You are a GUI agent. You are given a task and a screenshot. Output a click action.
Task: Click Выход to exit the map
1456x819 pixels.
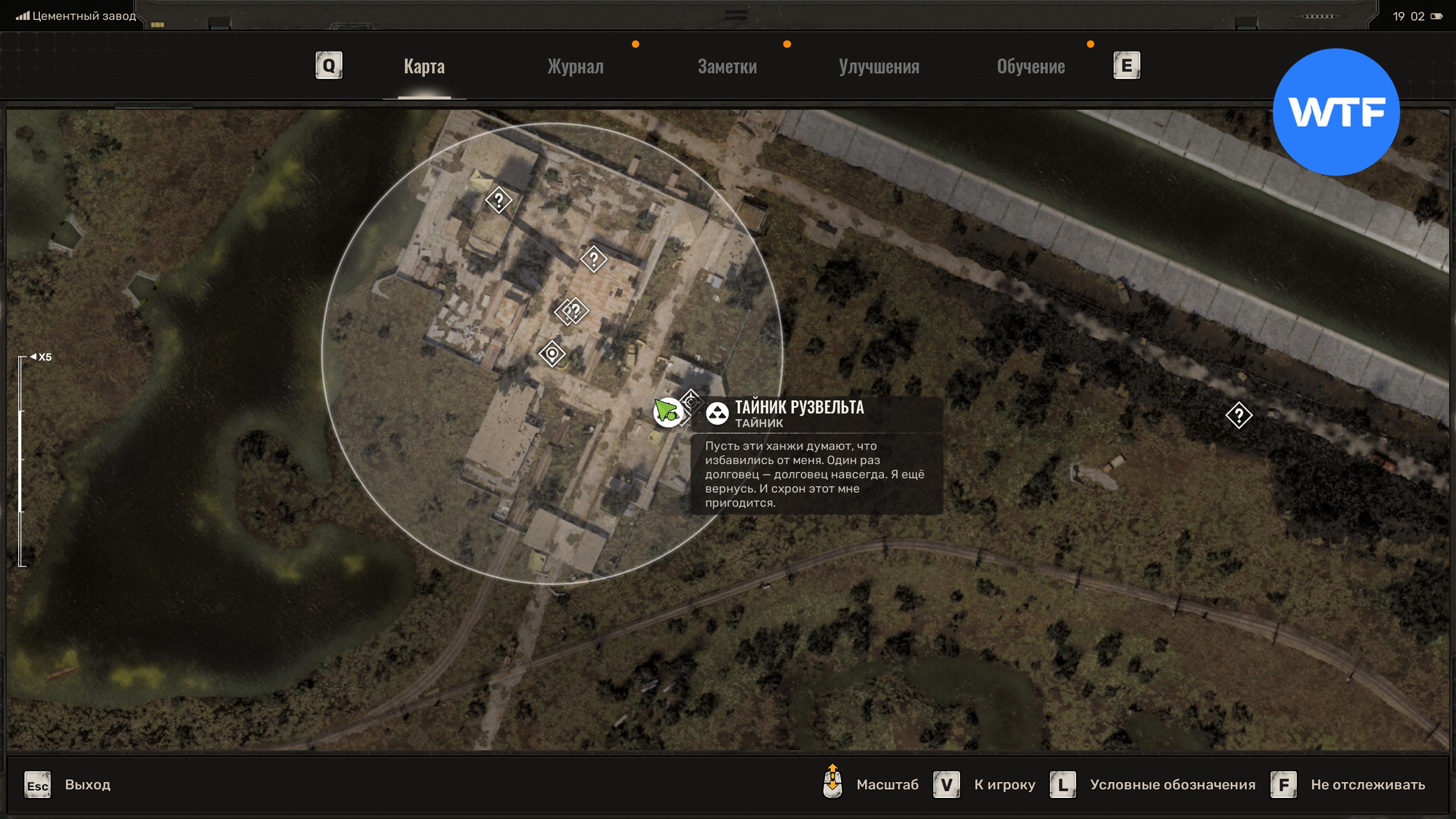(87, 784)
